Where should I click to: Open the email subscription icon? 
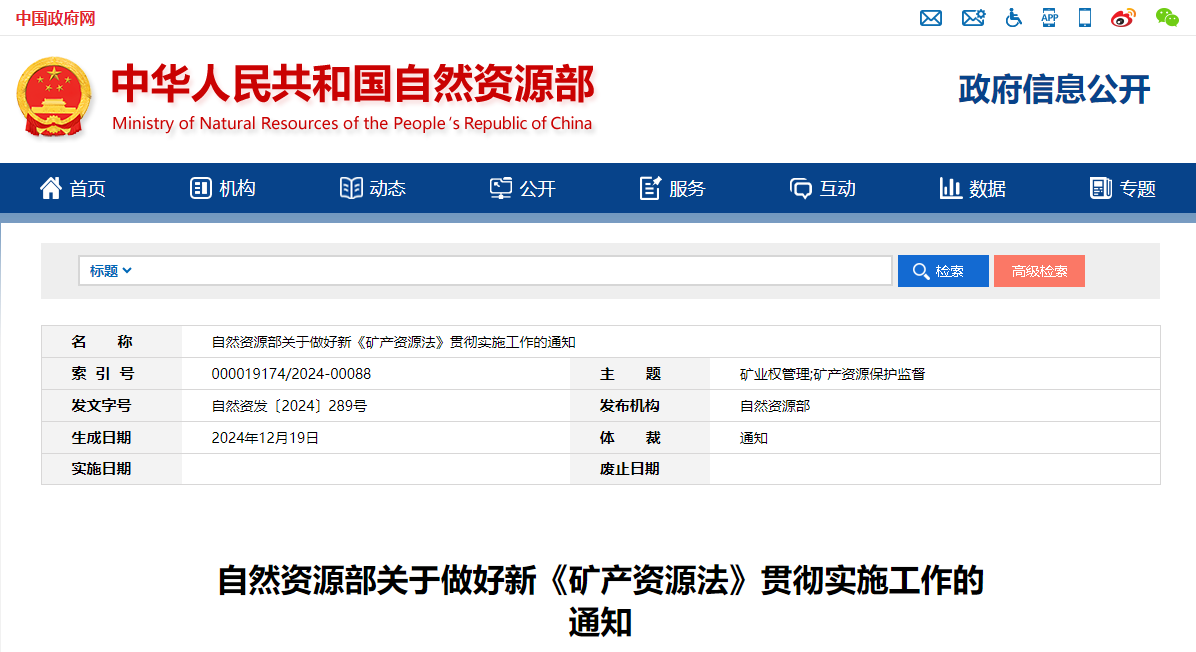[930, 17]
